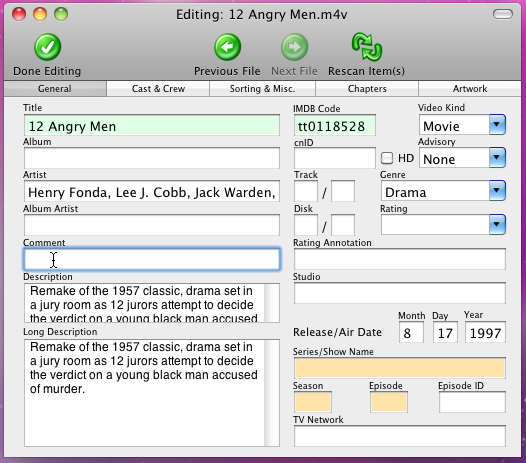Click the Next File arrow icon
Viewport: 526px width, 463px height.
[x=294, y=47]
